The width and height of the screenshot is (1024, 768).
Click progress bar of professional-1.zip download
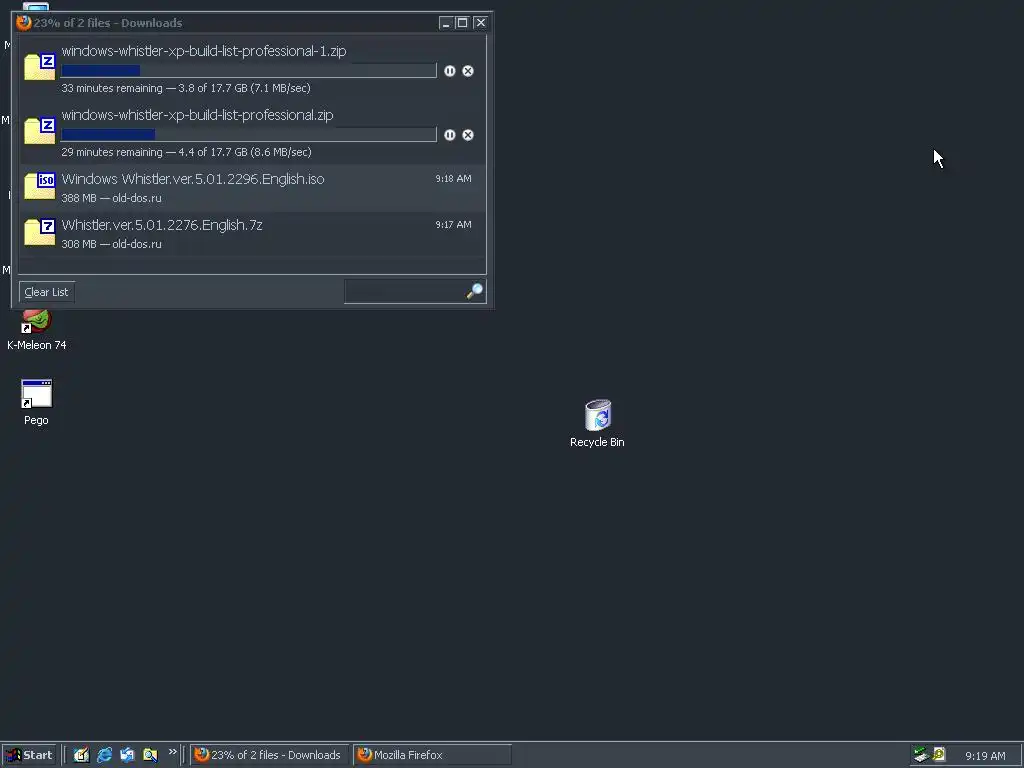click(x=249, y=71)
